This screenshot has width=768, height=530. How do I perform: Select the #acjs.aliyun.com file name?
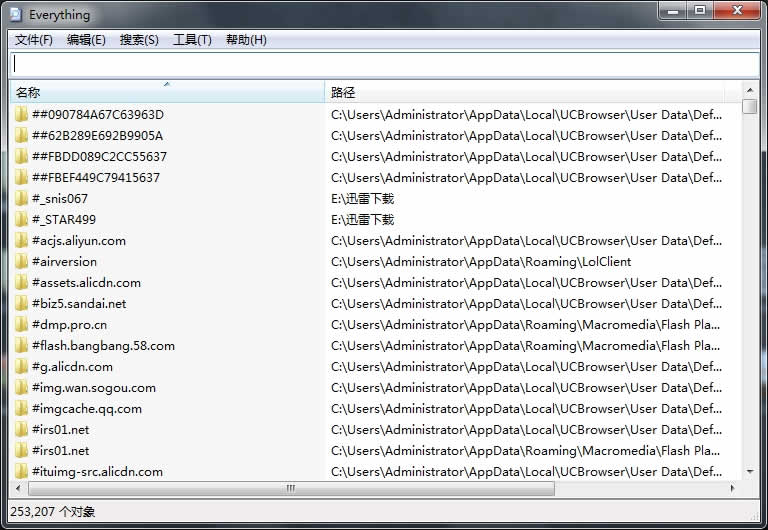[x=79, y=241]
